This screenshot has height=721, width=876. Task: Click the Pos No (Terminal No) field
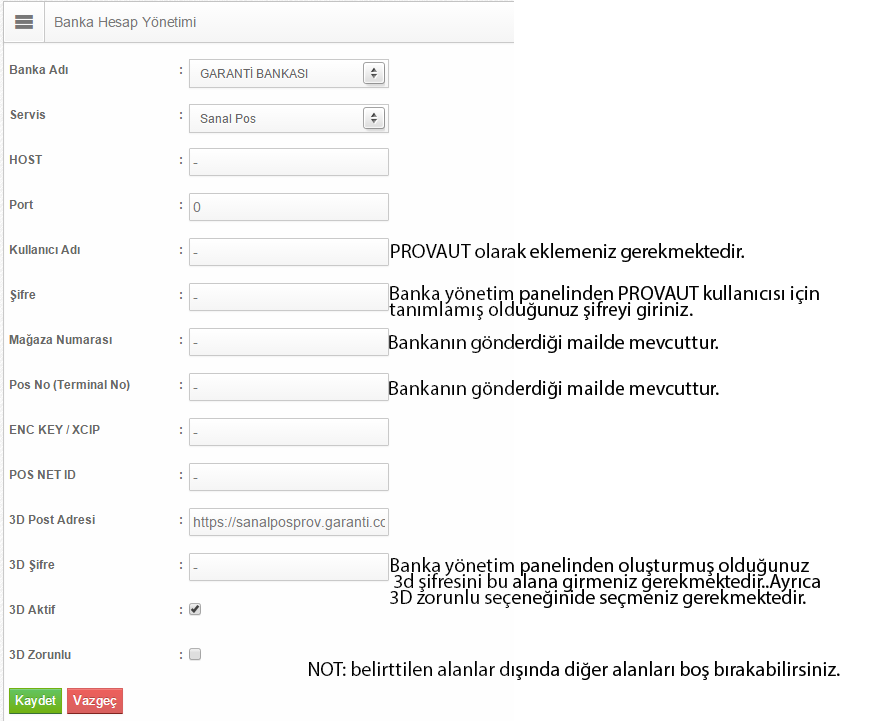point(289,387)
